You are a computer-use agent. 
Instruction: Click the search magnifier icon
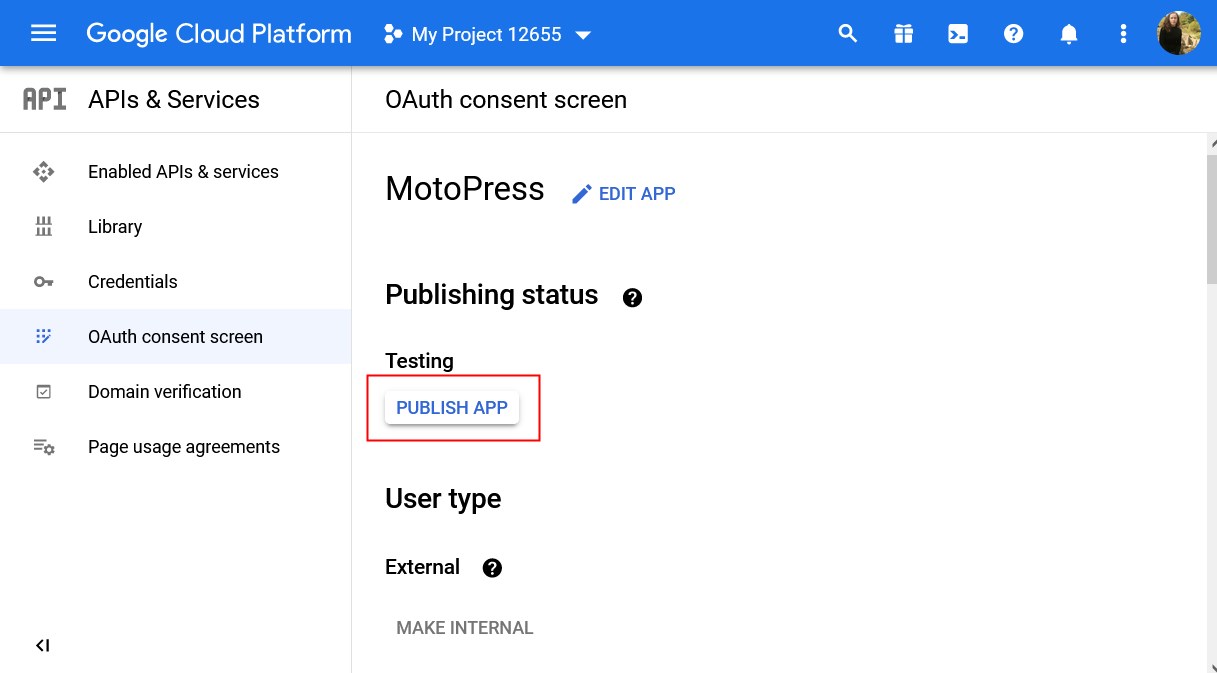coord(848,34)
